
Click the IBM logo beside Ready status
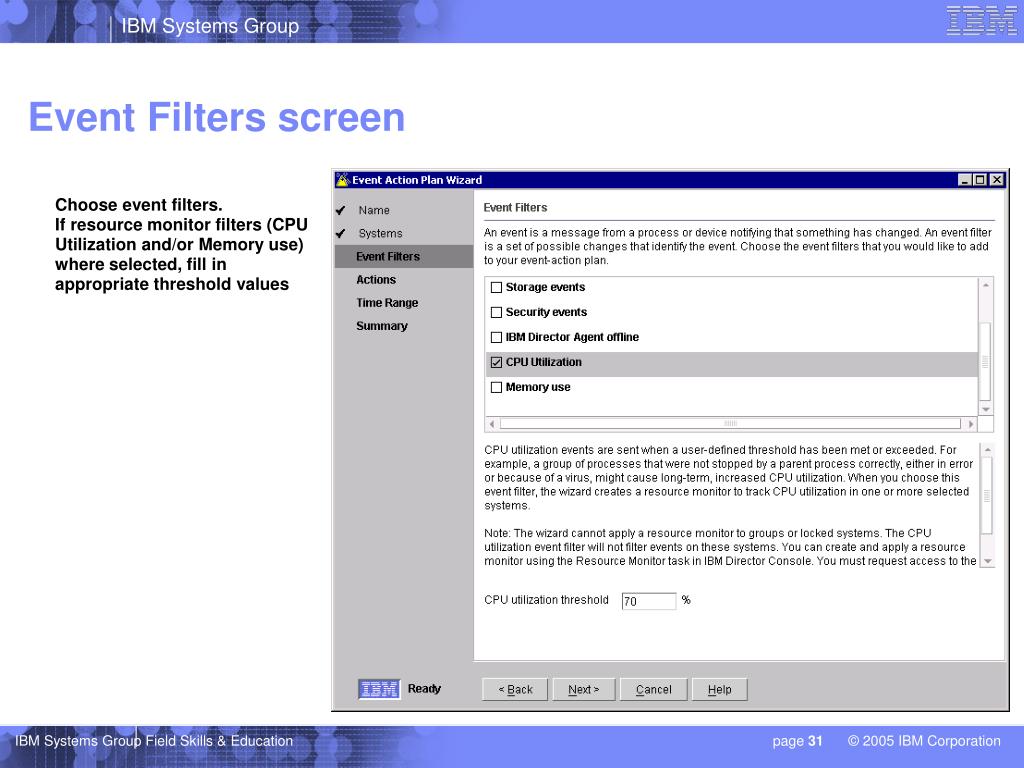tap(379, 689)
